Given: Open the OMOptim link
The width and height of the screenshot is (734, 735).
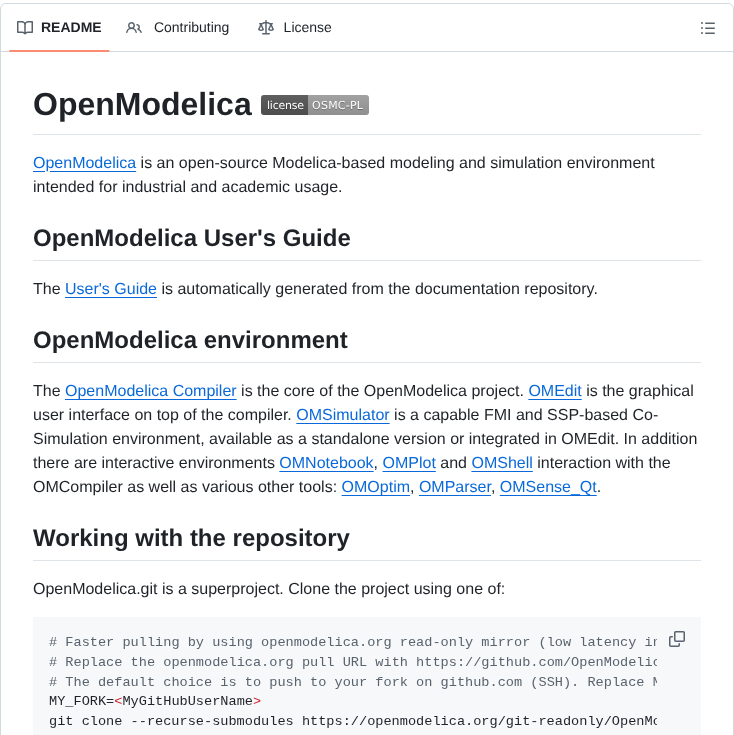Looking at the screenshot, I should pos(375,487).
